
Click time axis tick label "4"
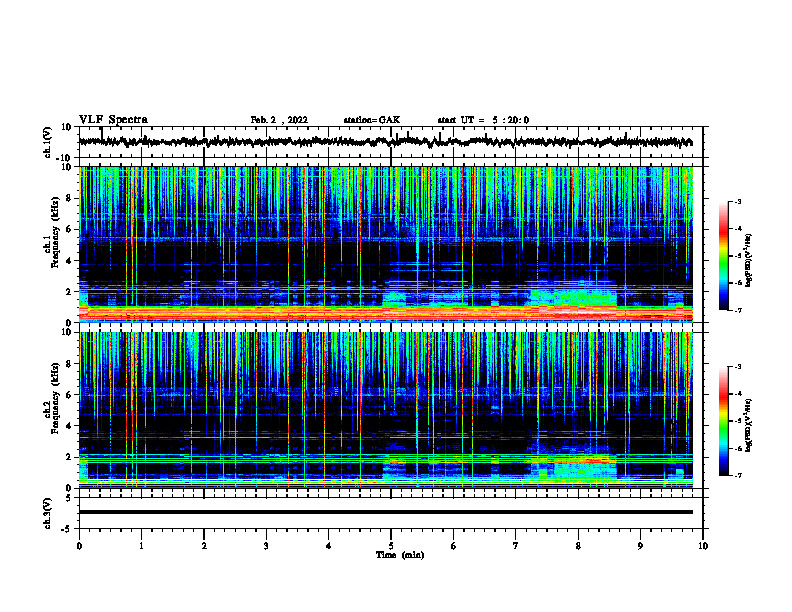(x=329, y=546)
